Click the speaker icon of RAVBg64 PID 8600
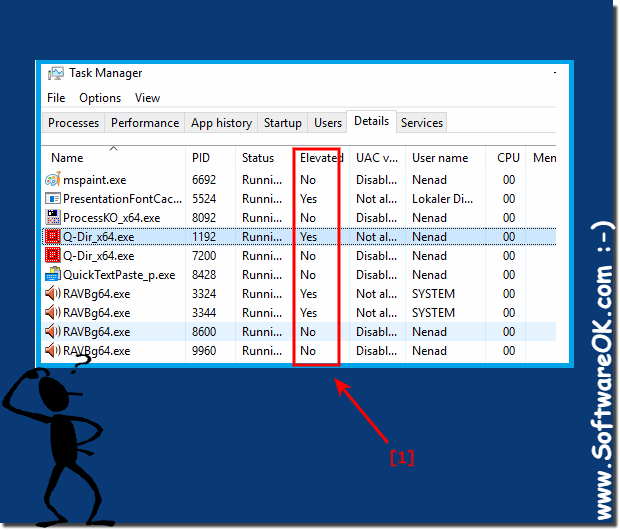 tap(53, 331)
